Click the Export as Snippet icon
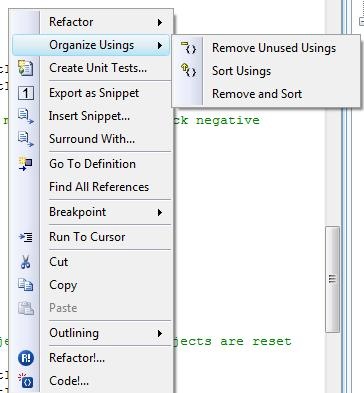This screenshot has width=364, height=393. [x=26, y=93]
